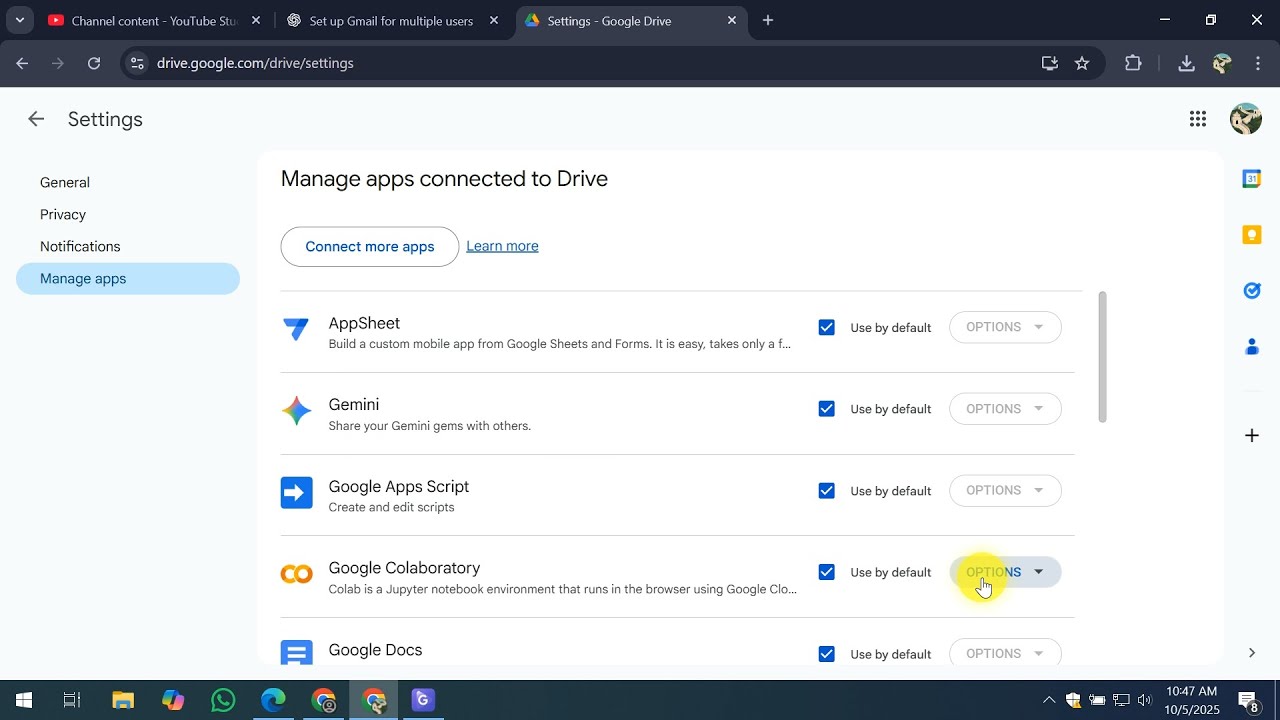Click the install app icon in address bar
The height and width of the screenshot is (720, 1280).
pyautogui.click(x=1050, y=63)
